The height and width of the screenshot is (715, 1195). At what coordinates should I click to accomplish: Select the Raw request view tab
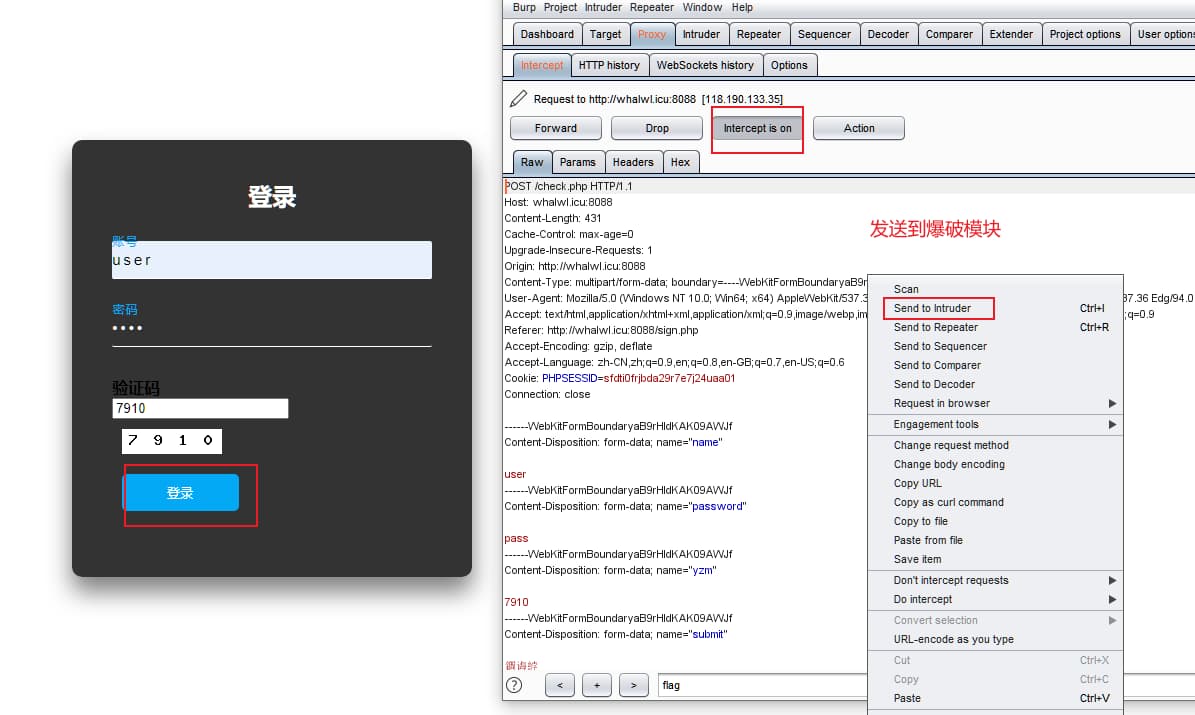coord(532,162)
